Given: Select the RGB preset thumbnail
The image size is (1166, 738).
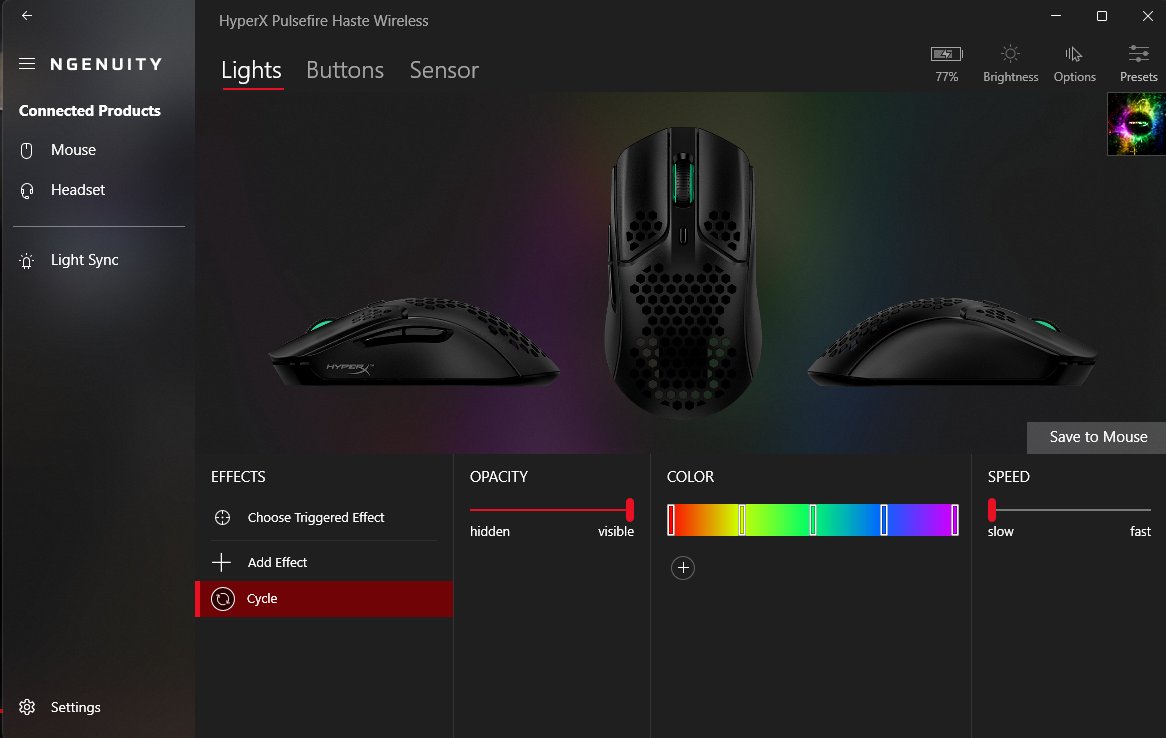Looking at the screenshot, I should pos(1136,123).
